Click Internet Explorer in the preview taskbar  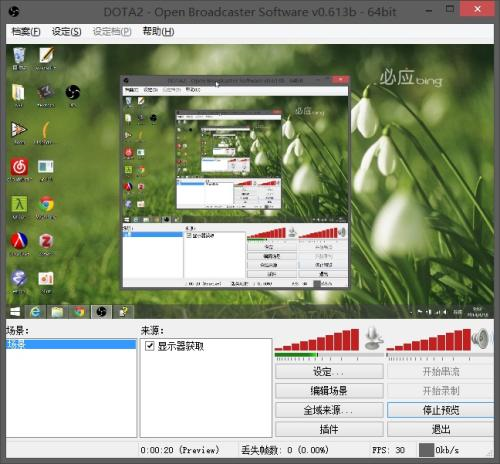[x=35, y=312]
